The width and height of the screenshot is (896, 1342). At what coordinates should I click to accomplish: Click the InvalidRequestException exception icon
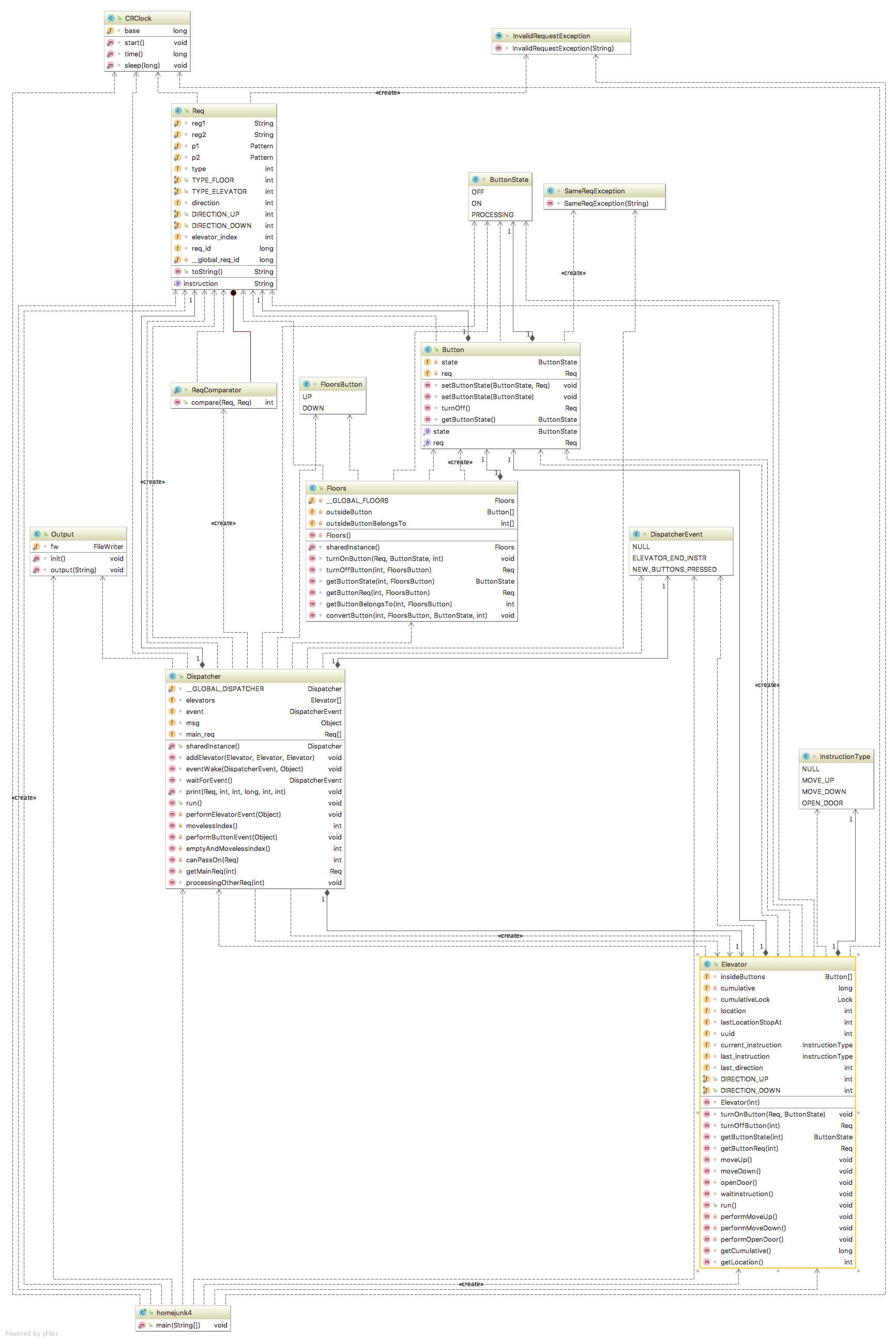(x=498, y=36)
